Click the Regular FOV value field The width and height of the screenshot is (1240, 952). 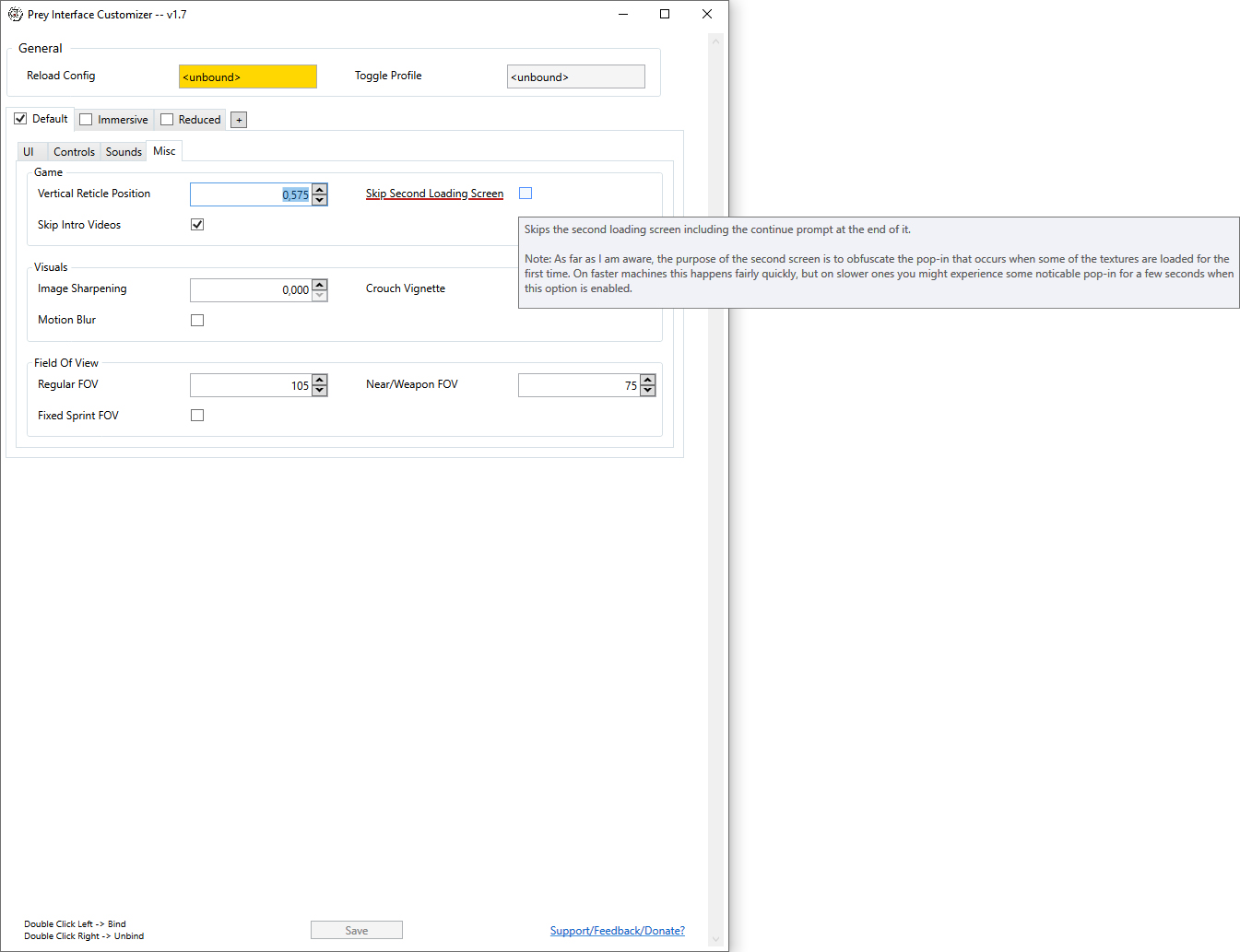pos(251,385)
